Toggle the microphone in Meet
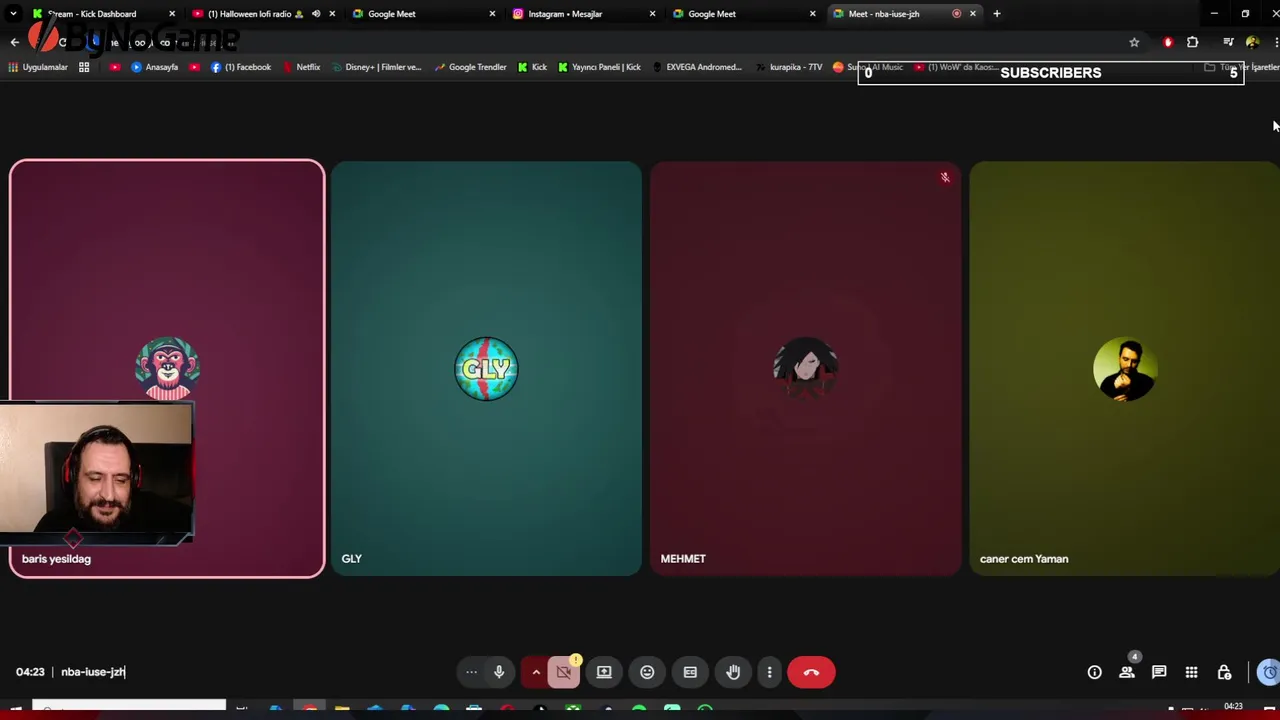The width and height of the screenshot is (1280, 720). (499, 672)
